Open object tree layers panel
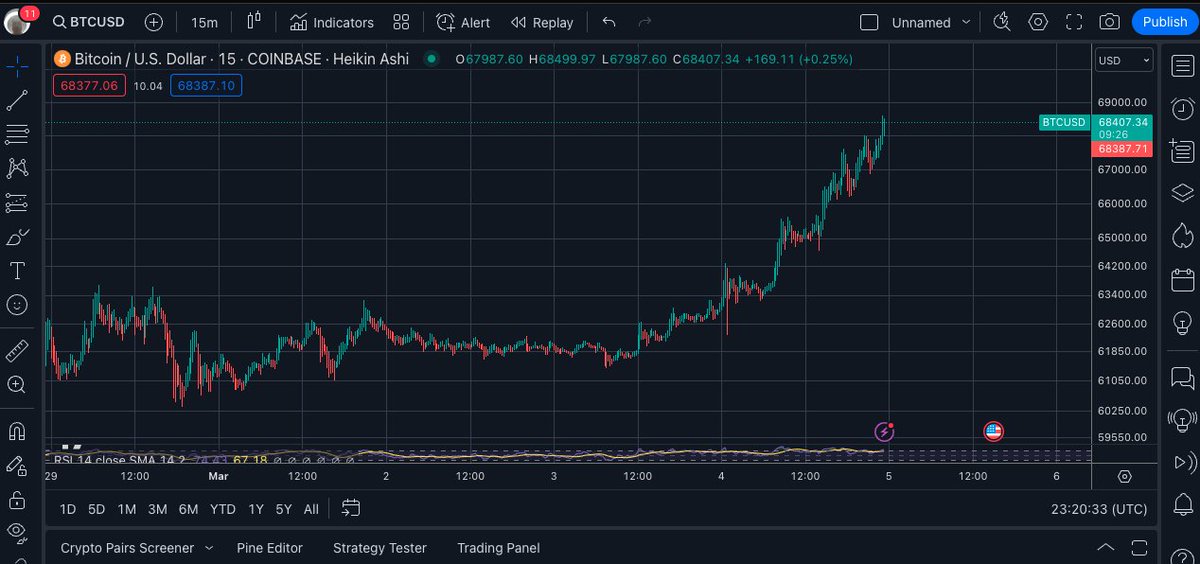Viewport: 1200px width, 564px height. pyautogui.click(x=1183, y=193)
